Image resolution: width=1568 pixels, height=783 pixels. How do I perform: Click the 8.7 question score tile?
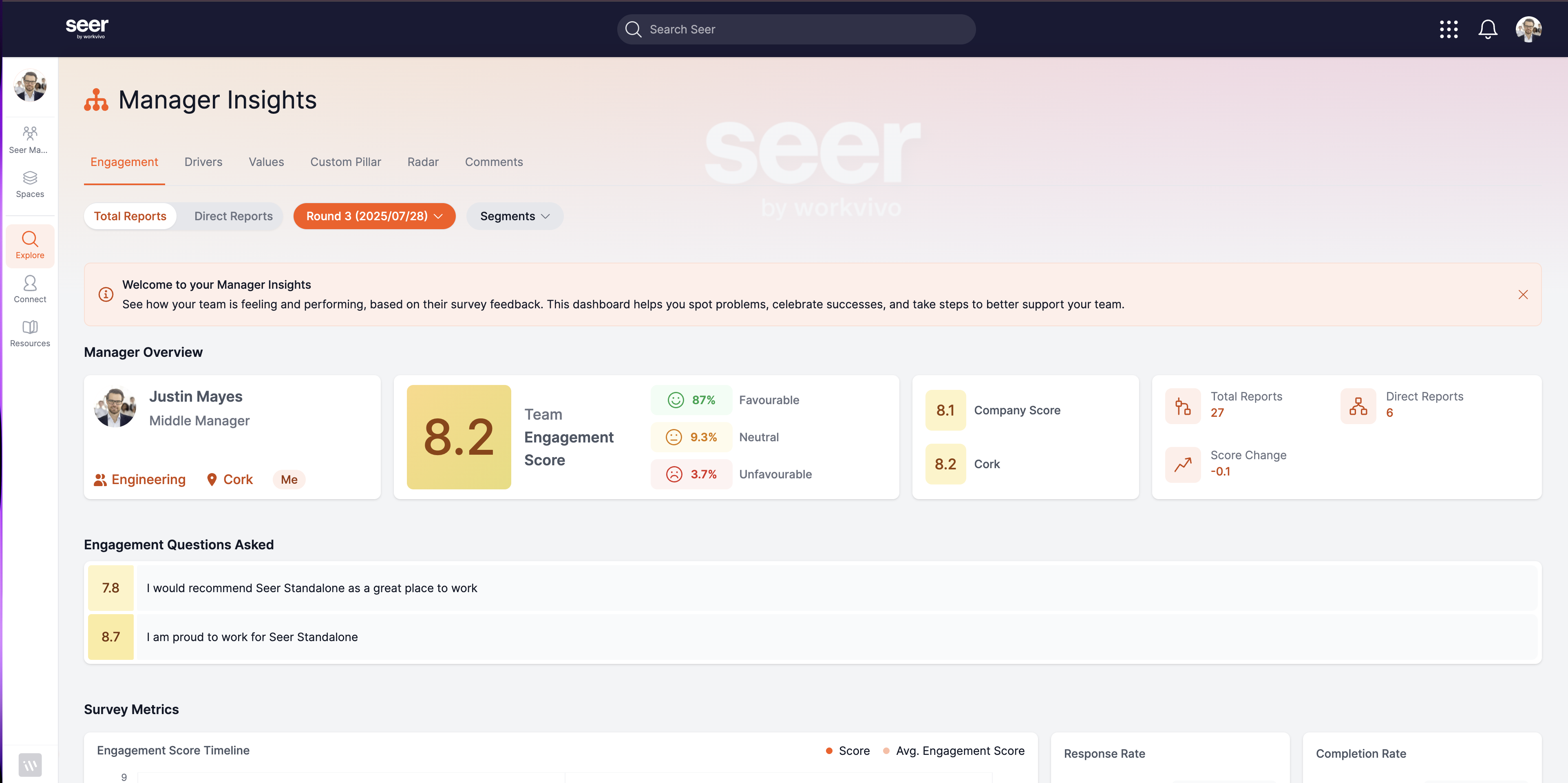(x=111, y=637)
